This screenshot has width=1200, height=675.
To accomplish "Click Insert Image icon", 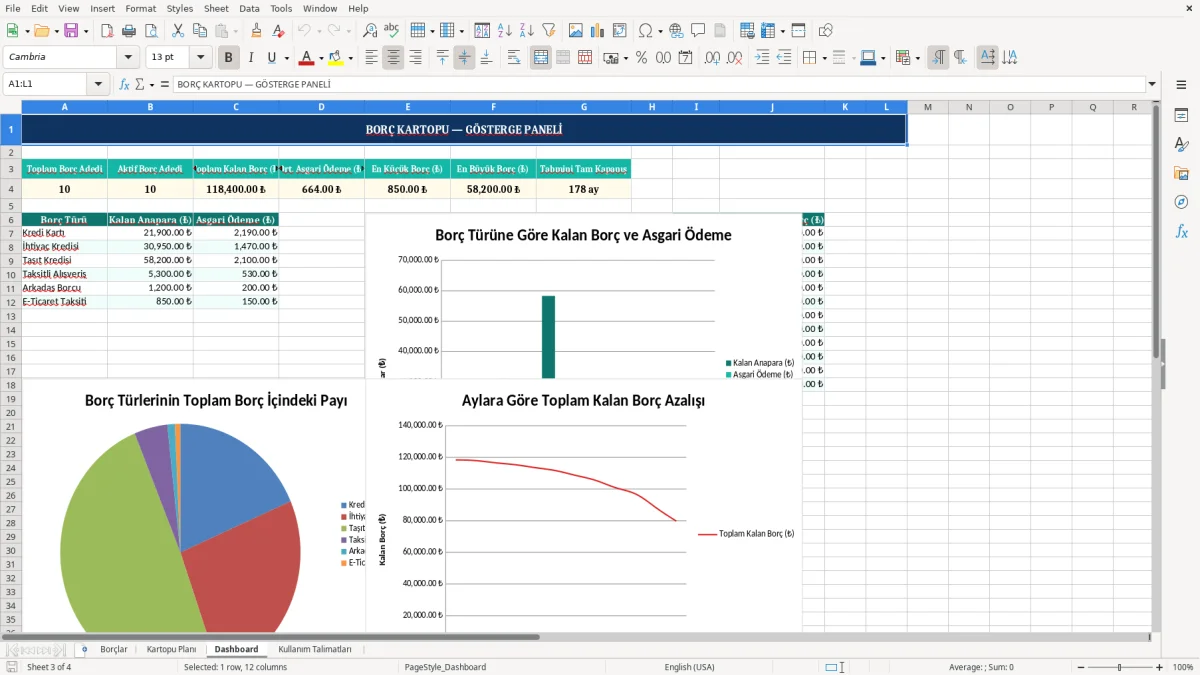I will click(x=576, y=31).
